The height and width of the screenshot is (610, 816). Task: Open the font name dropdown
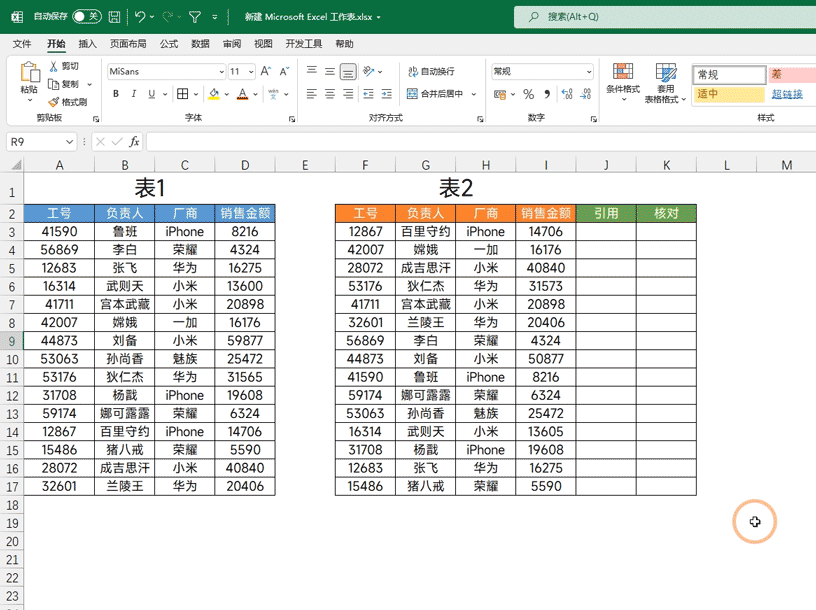tap(221, 71)
